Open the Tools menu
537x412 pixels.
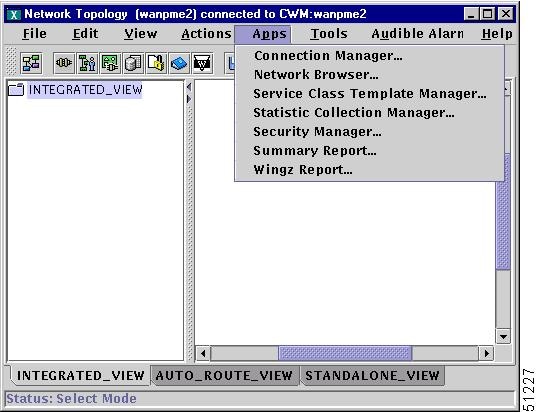coord(329,34)
